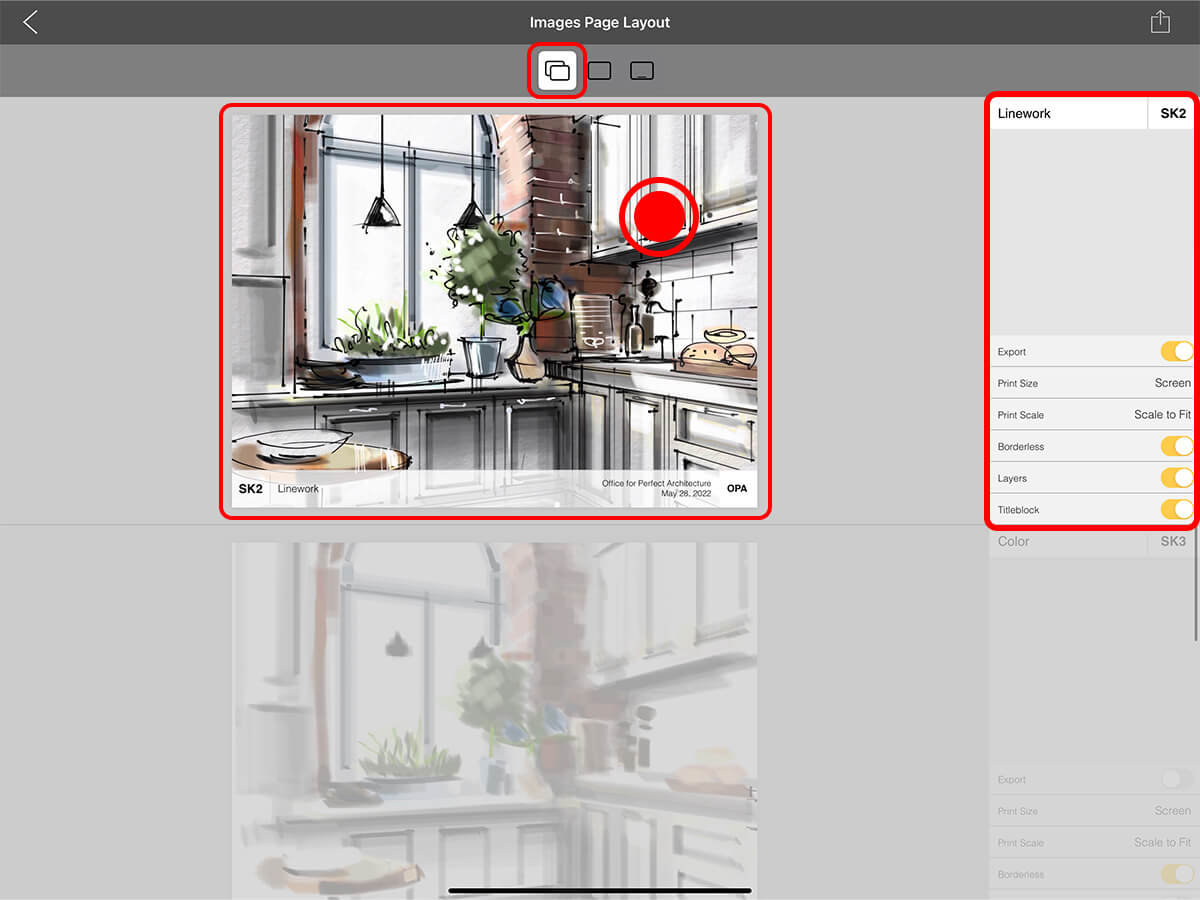
Task: Select the page with bottom bar layout icon
Action: click(642, 71)
